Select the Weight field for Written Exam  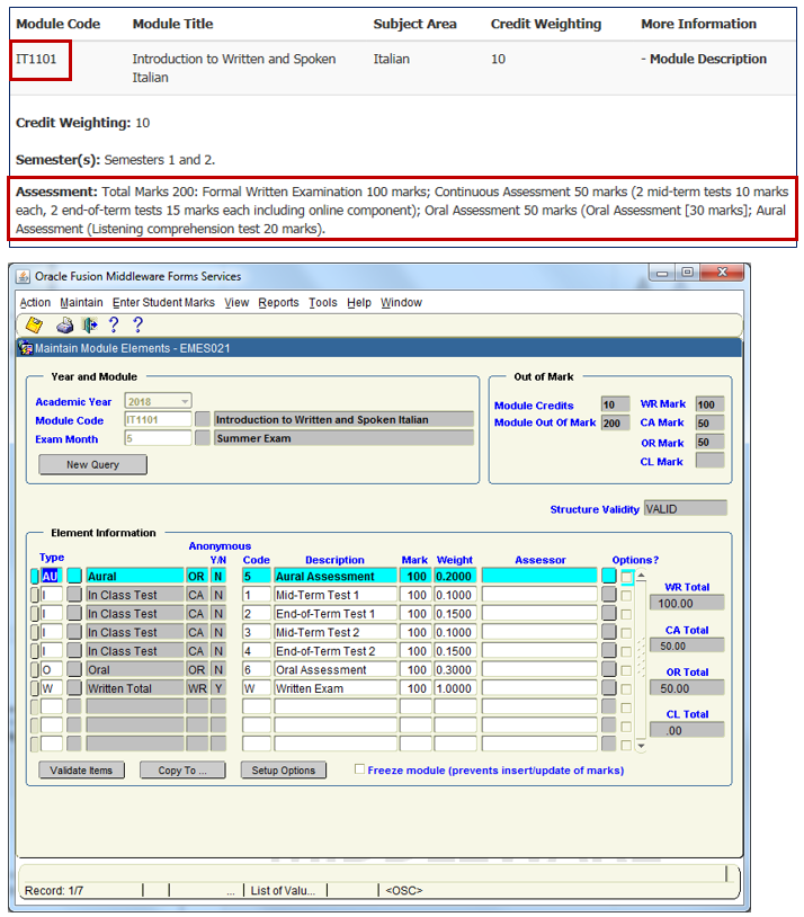click(454, 689)
